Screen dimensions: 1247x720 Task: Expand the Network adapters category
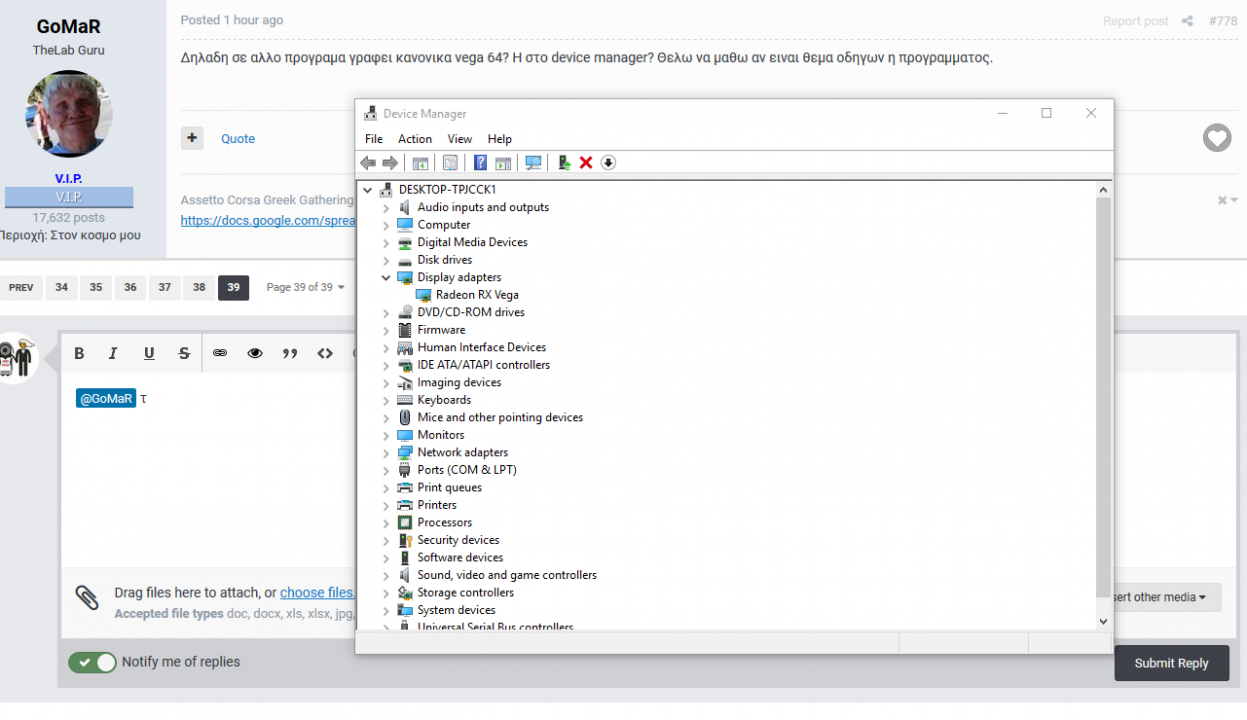tap(386, 453)
